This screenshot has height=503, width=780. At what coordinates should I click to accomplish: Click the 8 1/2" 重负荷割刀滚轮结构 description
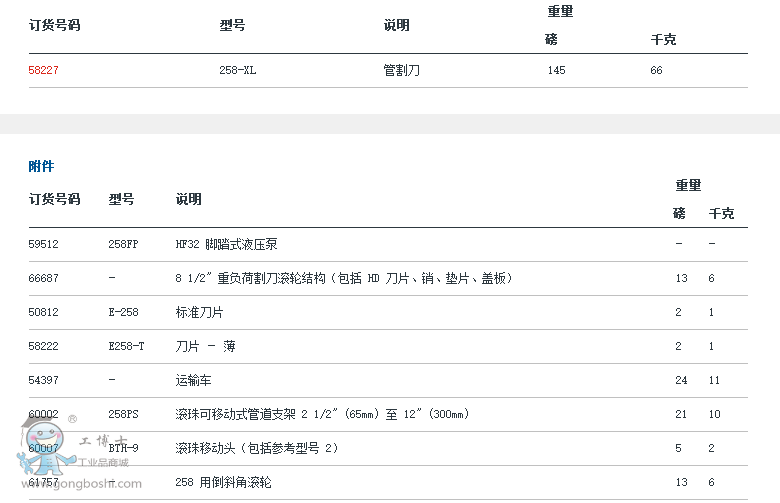(344, 278)
